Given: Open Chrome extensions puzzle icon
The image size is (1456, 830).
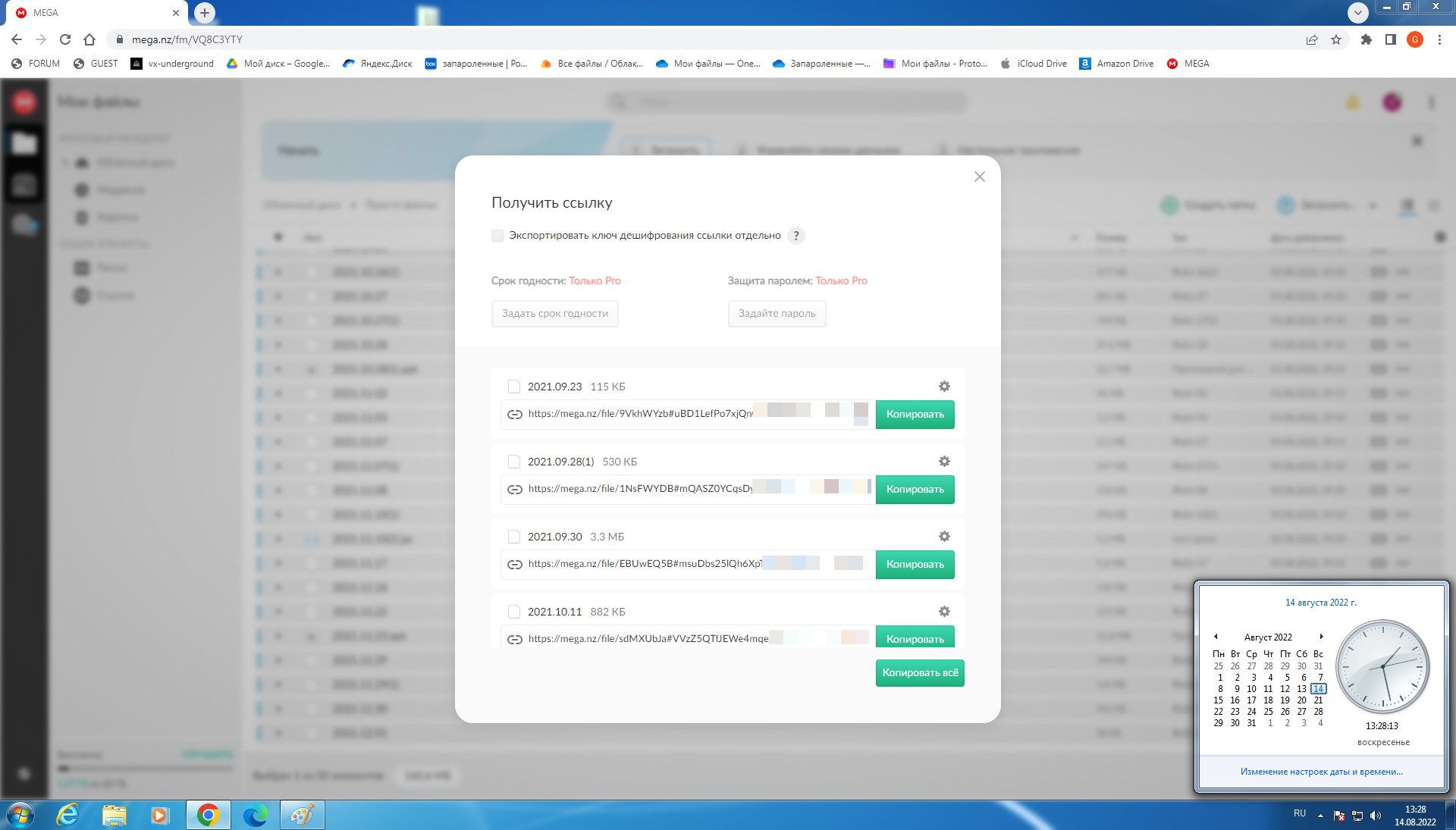Looking at the screenshot, I should coord(1366,39).
